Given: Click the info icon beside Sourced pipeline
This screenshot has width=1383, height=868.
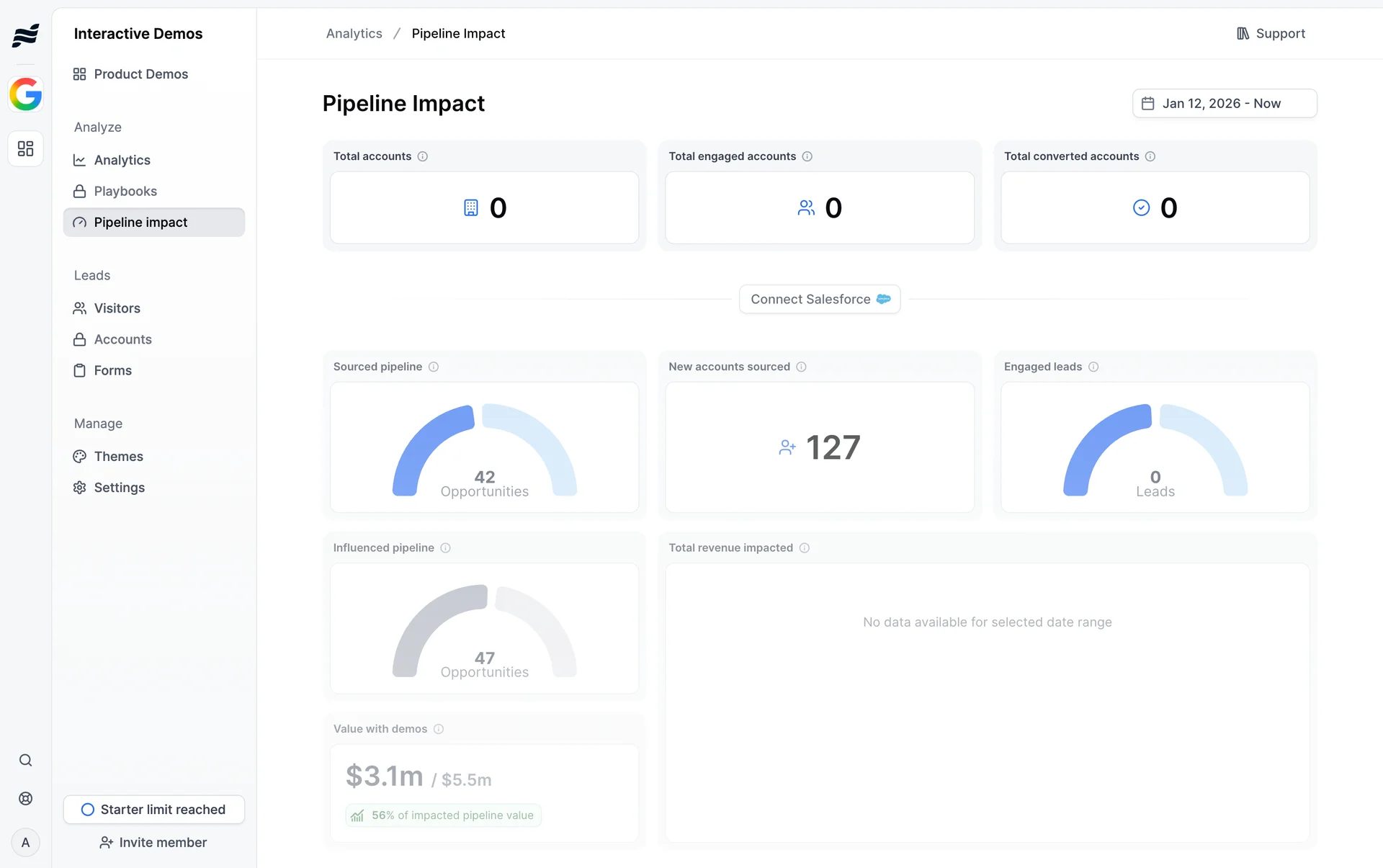Looking at the screenshot, I should (434, 367).
